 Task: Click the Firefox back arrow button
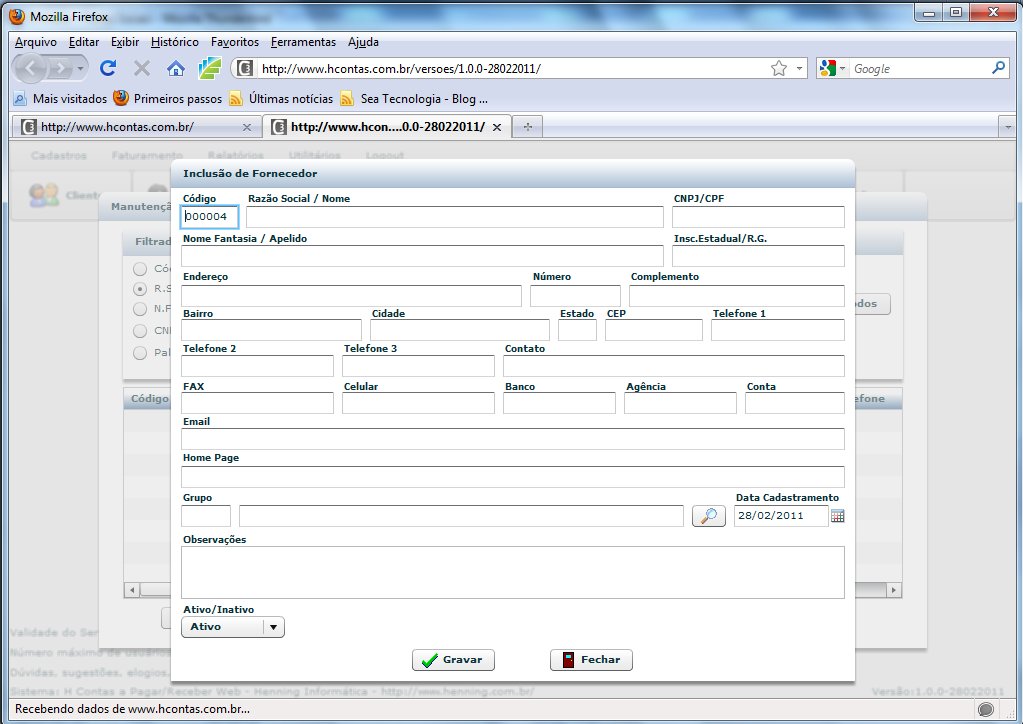pos(31,68)
